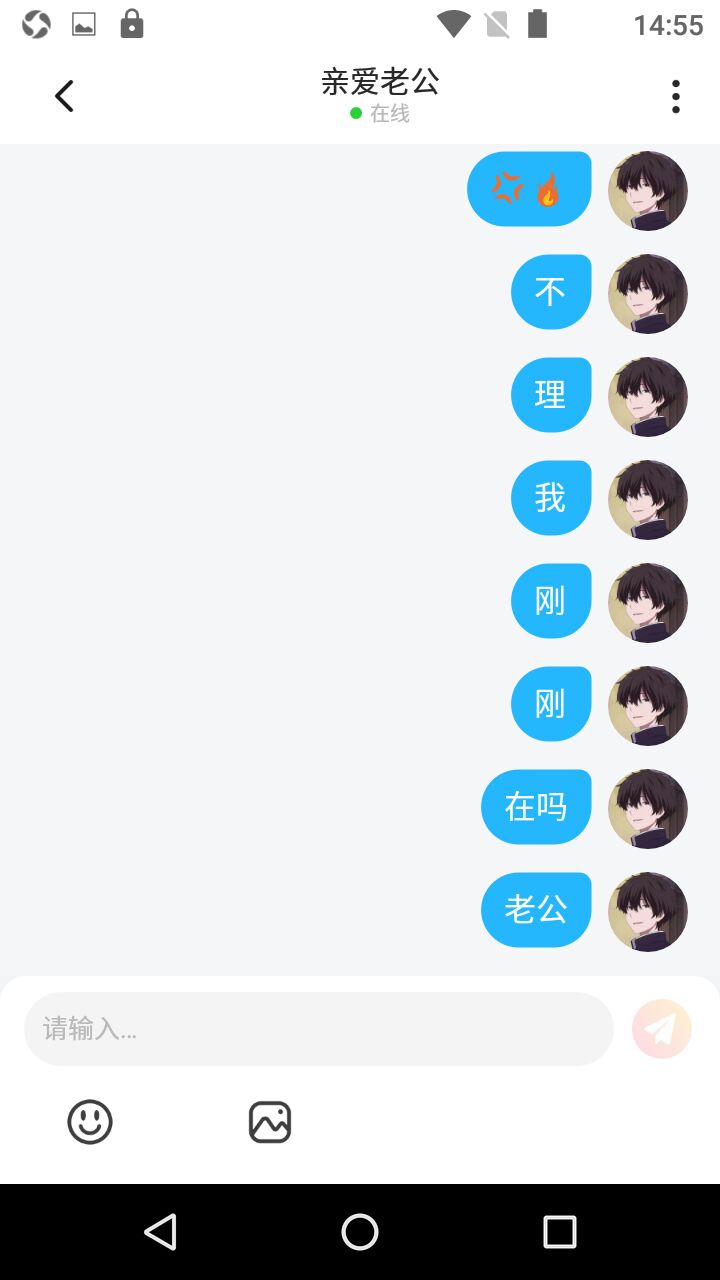
Task: Open avatar beside the emoji message
Action: (x=648, y=191)
